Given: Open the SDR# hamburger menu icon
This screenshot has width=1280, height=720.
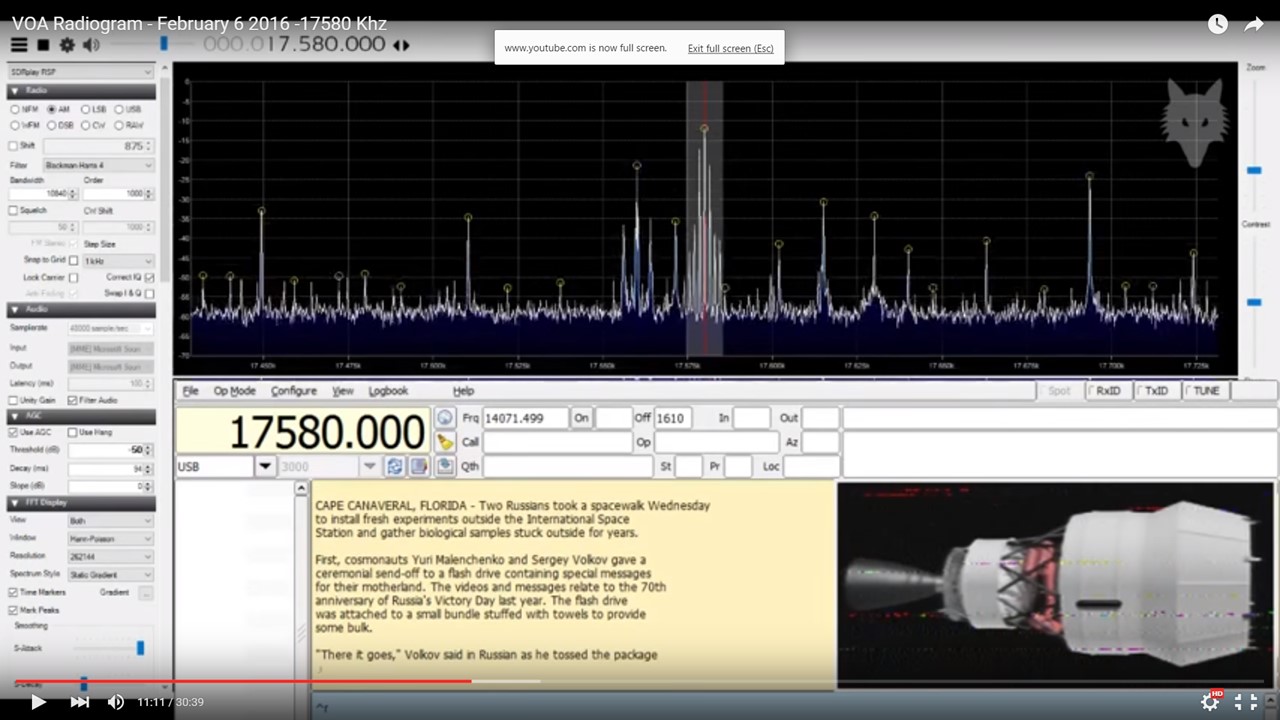Looking at the screenshot, I should click(19, 45).
